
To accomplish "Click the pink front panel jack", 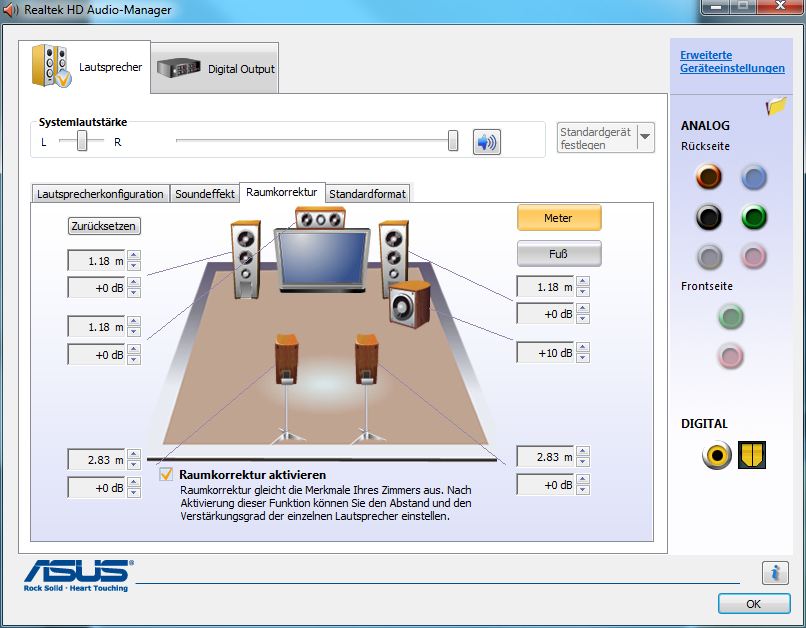I will (730, 355).
